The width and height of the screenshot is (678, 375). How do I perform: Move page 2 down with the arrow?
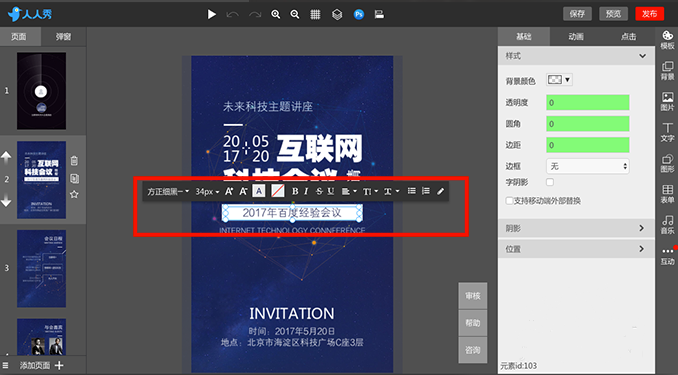point(6,201)
